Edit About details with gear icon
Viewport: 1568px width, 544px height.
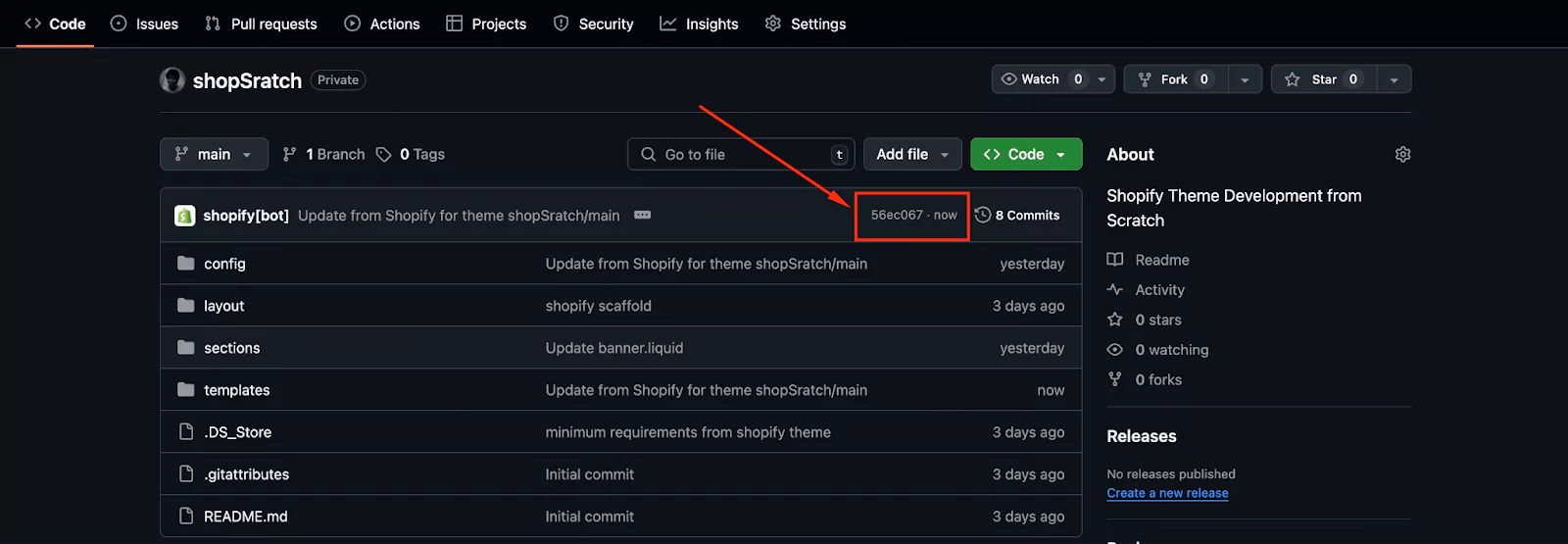1402,155
